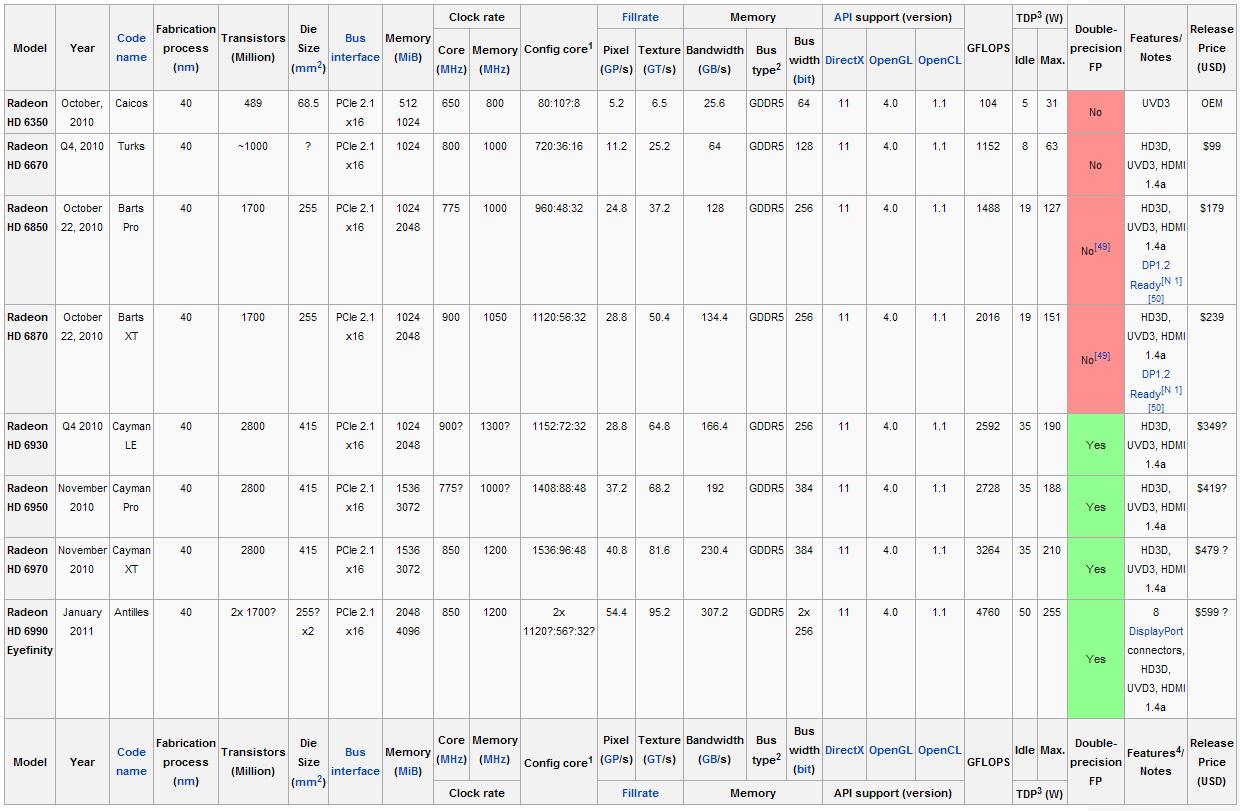Click the 68.5 die size value
The width and height of the screenshot is (1240, 811).
coord(308,103)
